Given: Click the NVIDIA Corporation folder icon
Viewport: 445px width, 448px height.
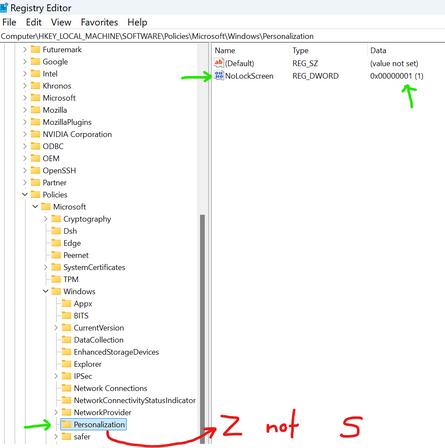Looking at the screenshot, I should click(x=35, y=134).
